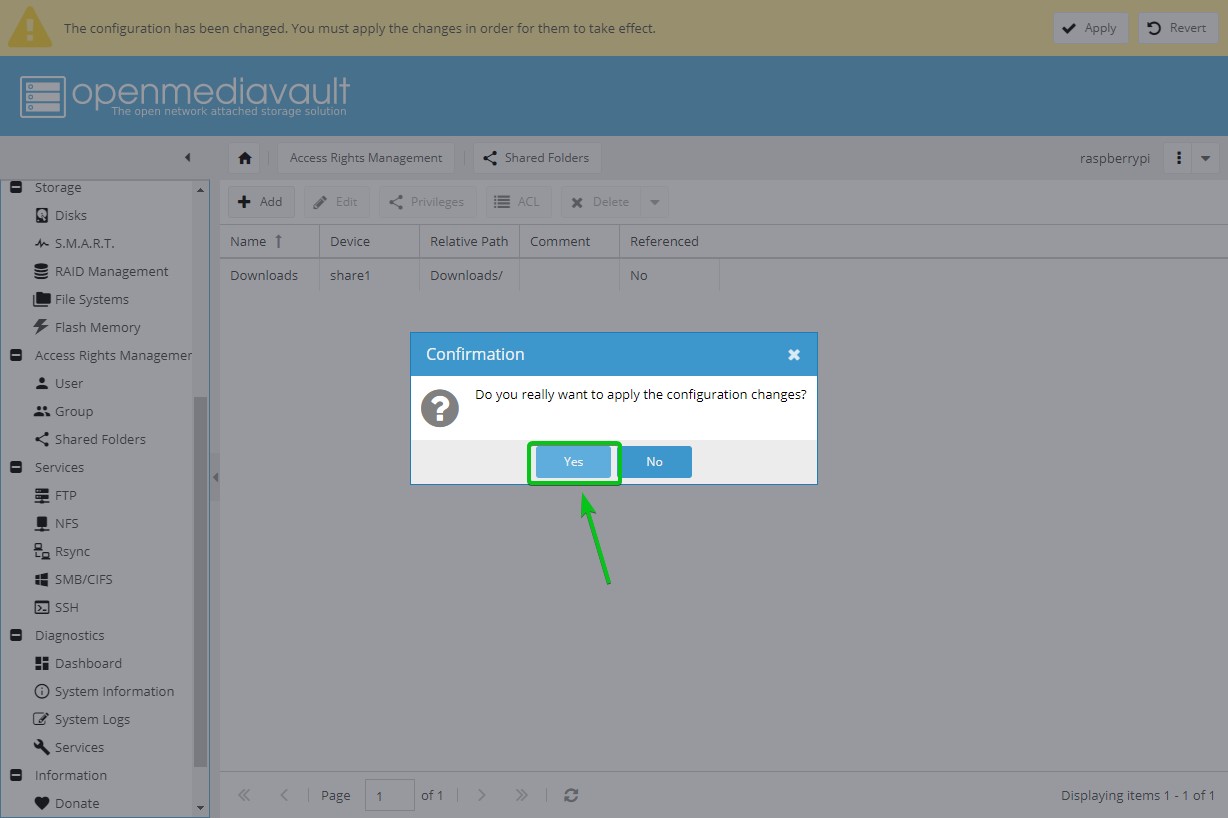Open the three-dot menu next to raspberrypi
The height and width of the screenshot is (818, 1228).
1179,158
